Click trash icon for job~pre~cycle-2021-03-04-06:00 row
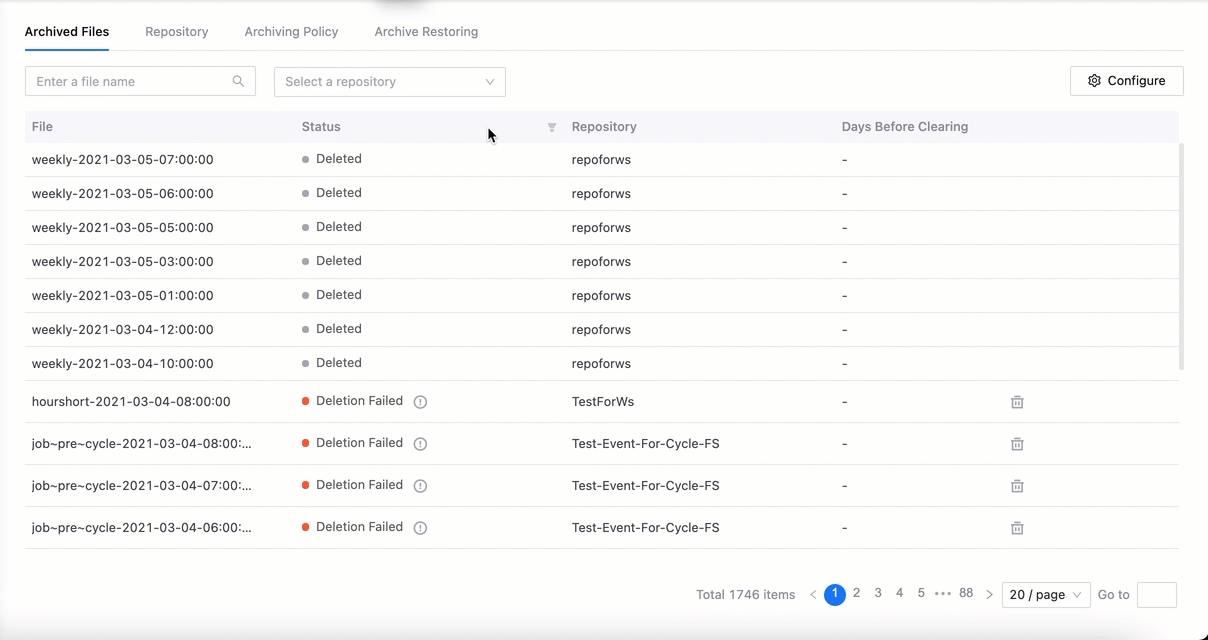1208x640 pixels. [x=1017, y=528]
